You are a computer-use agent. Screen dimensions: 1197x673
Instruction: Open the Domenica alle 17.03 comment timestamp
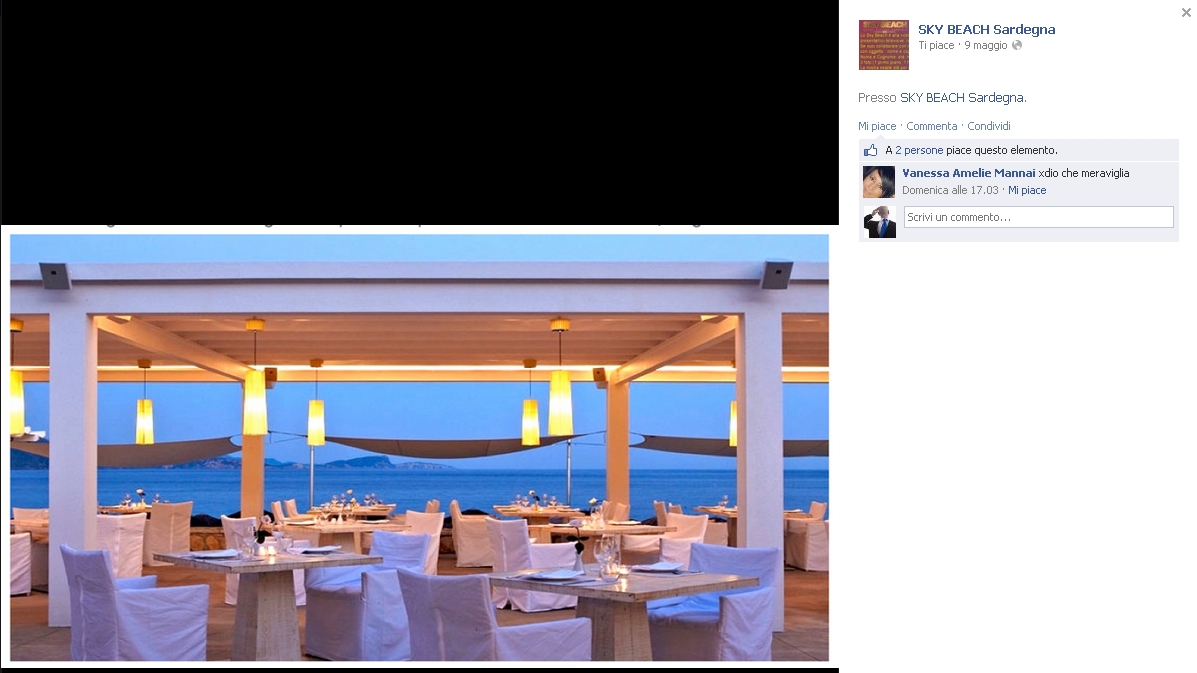[x=950, y=190]
